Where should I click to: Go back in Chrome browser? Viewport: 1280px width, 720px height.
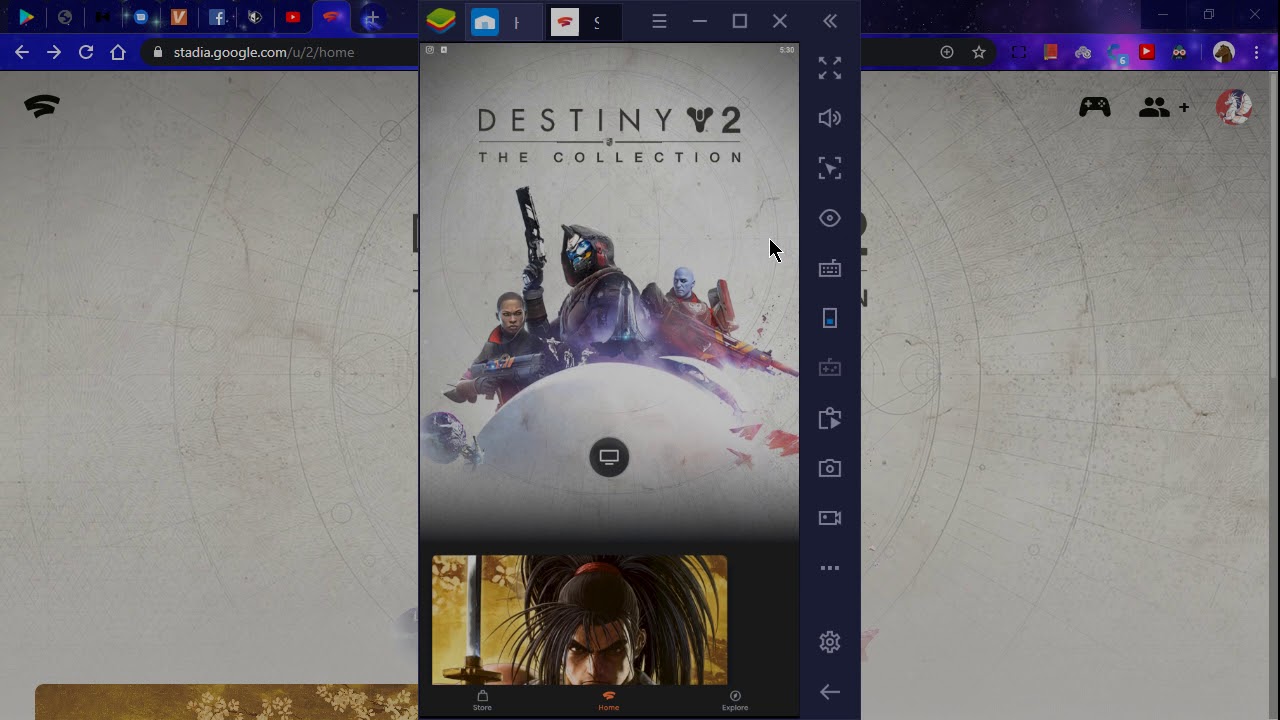click(x=22, y=52)
